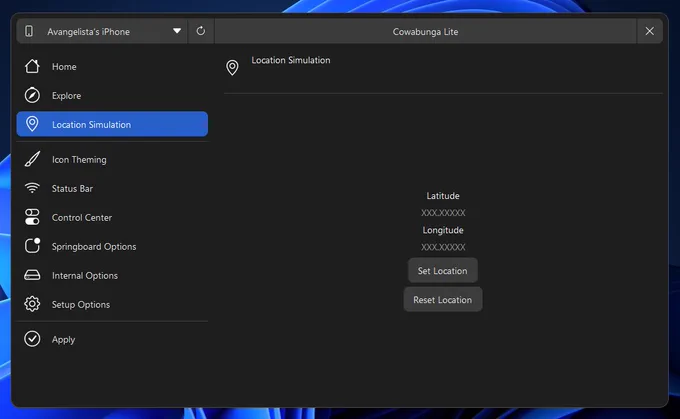Screen dimensions: 680x419
Task: Open the Home page label
Action: (64, 67)
